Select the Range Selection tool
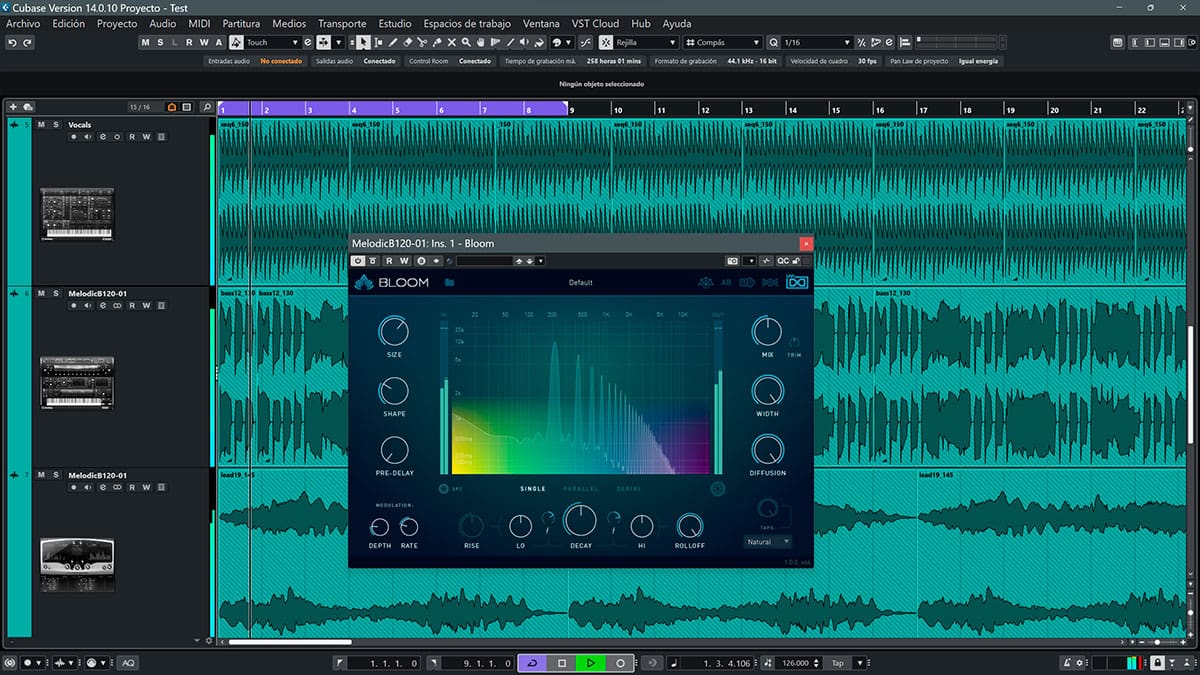The height and width of the screenshot is (675, 1200). click(378, 43)
